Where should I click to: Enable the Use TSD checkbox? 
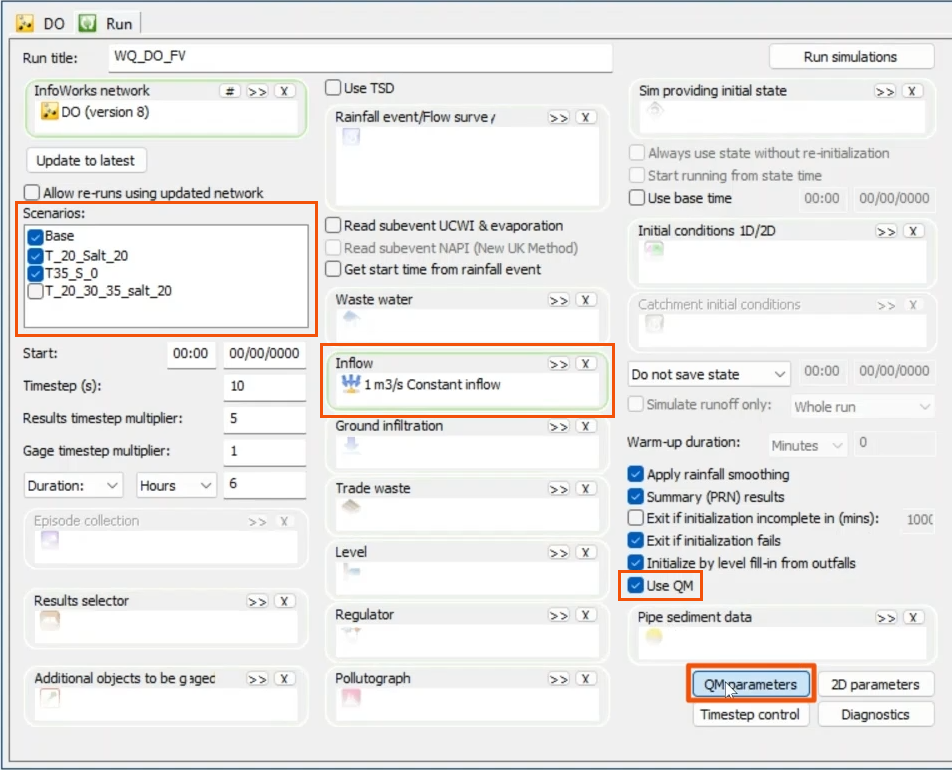tap(332, 87)
